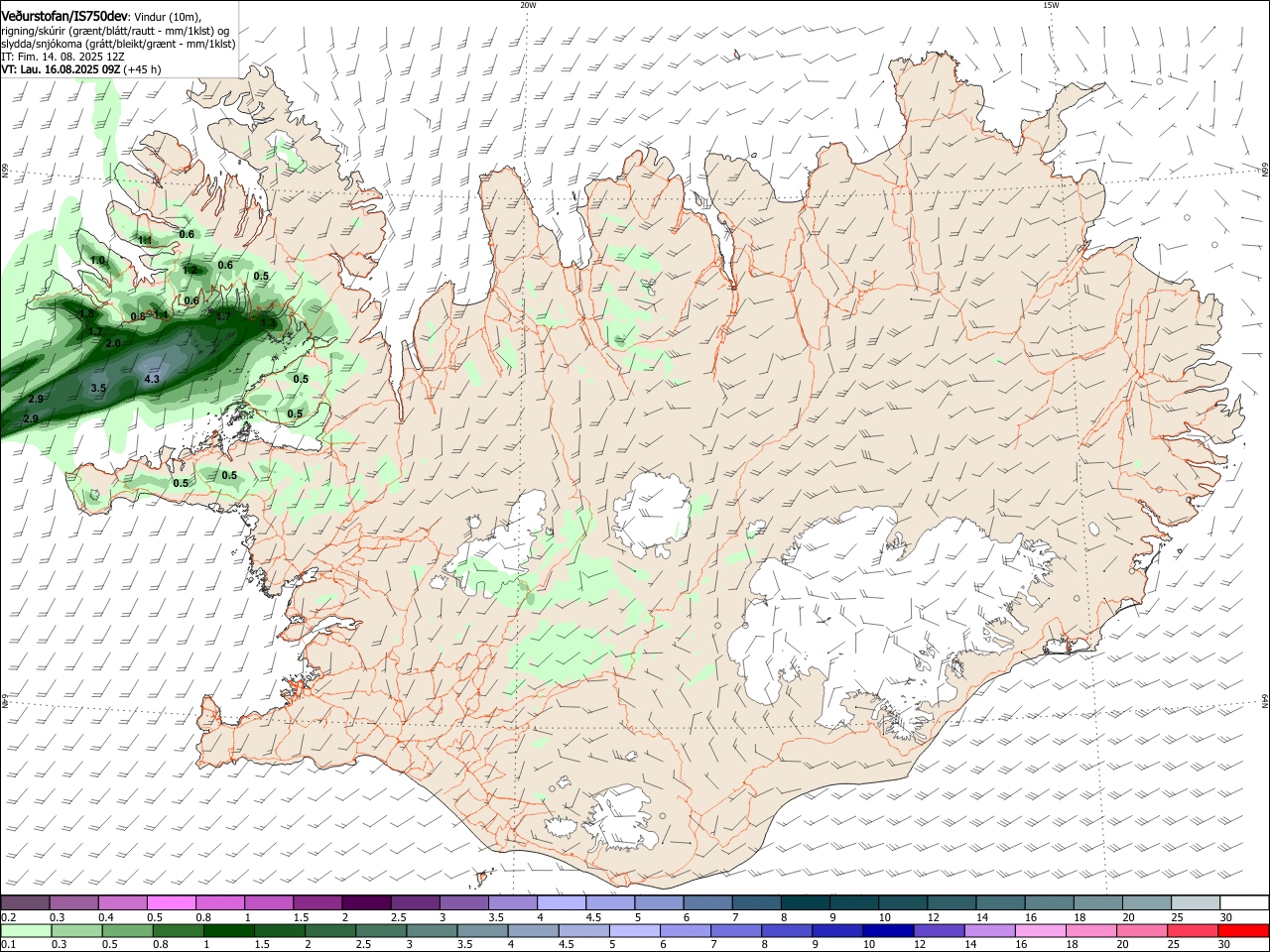The width and height of the screenshot is (1270, 952).
Task: Click the 0.4 label of upper legend row
Action: (106, 917)
